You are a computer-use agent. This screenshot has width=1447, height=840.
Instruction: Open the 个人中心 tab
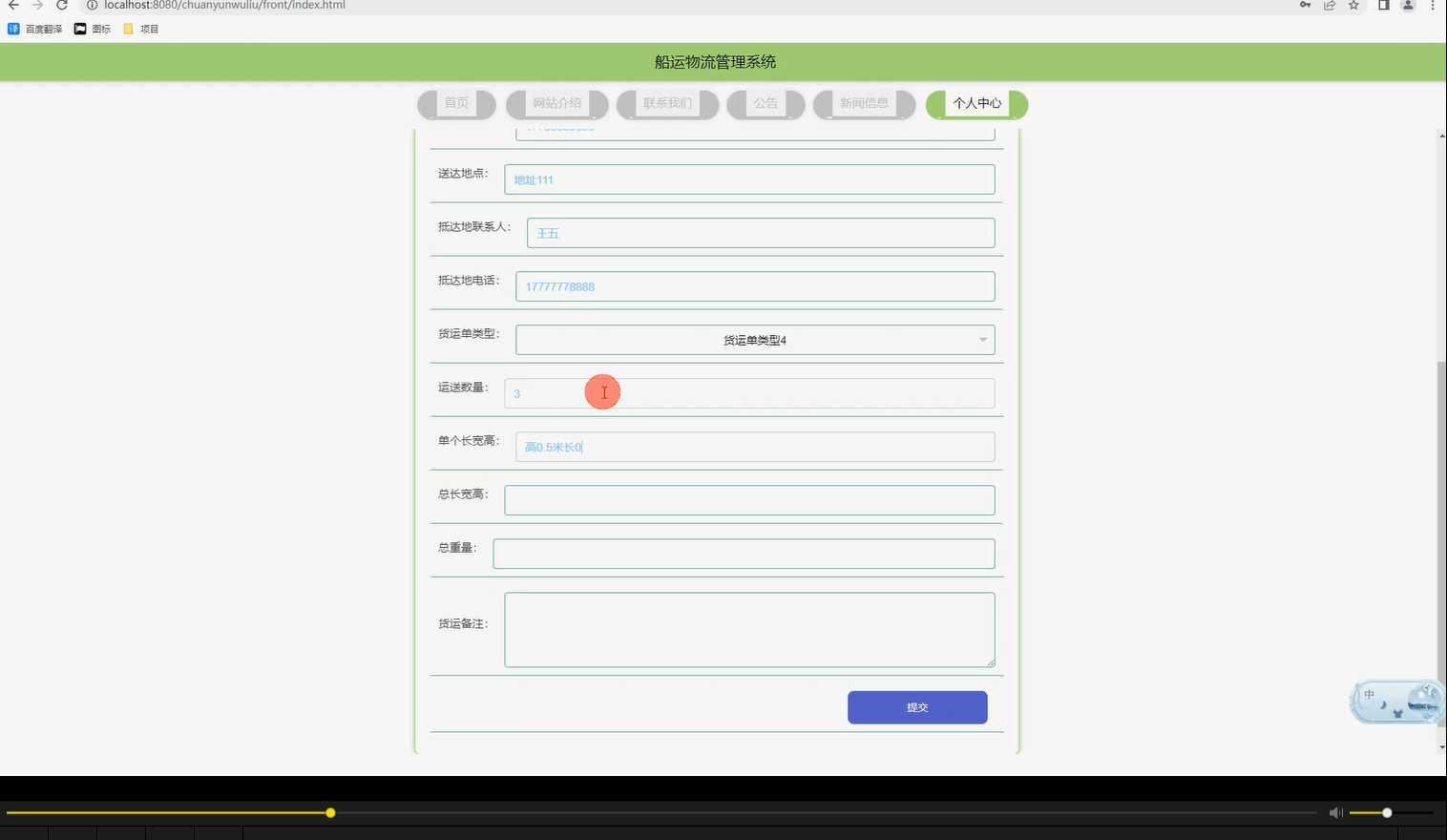(976, 103)
